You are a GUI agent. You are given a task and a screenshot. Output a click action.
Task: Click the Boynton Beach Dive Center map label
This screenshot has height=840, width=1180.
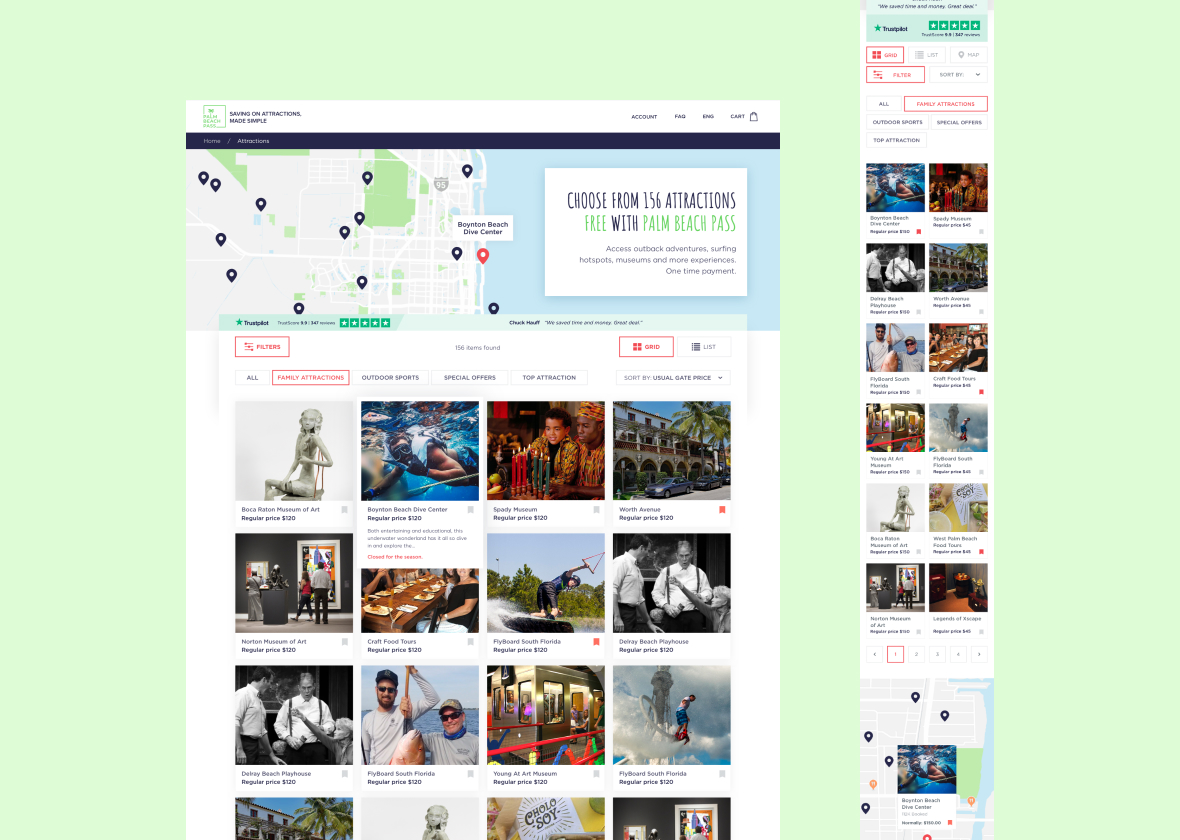483,228
